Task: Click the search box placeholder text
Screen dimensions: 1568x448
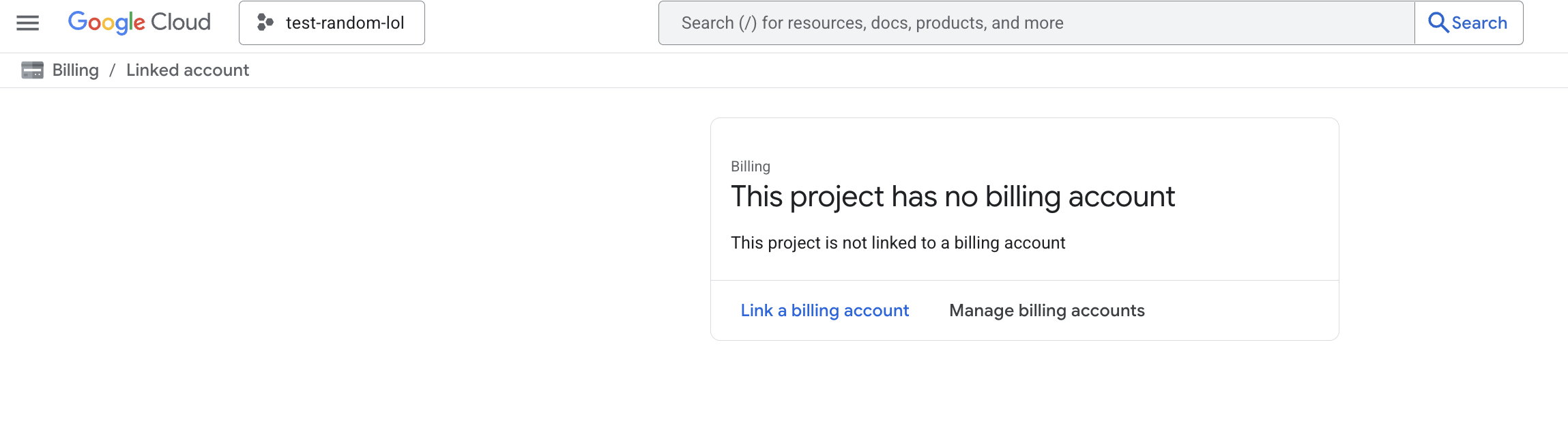Action: (872, 23)
